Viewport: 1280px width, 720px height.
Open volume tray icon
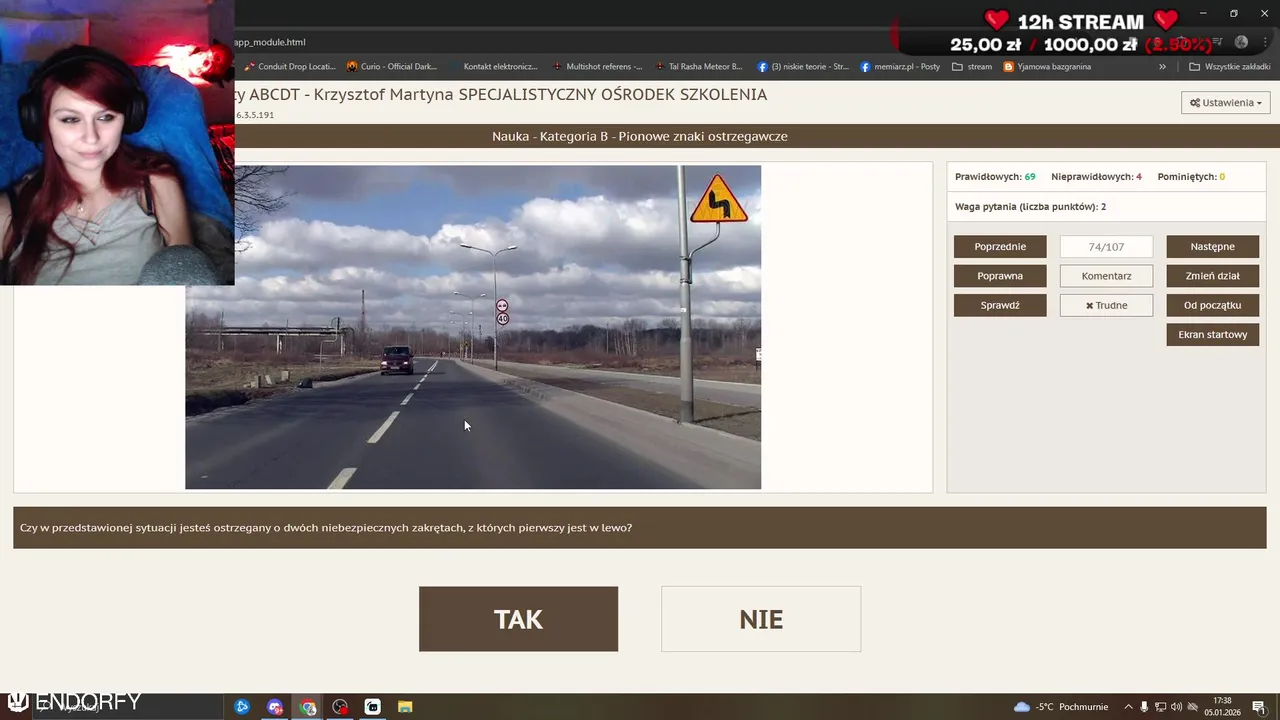click(x=1177, y=707)
